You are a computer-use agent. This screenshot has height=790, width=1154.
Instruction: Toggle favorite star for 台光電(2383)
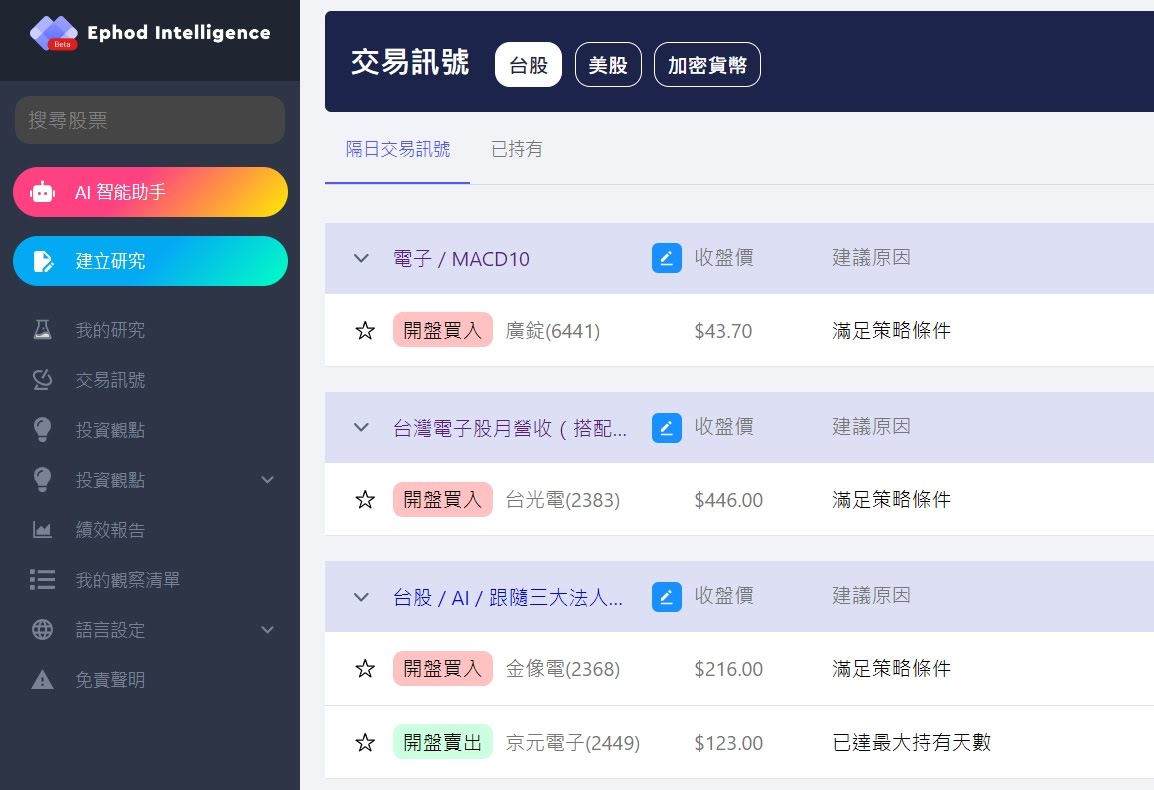tap(365, 500)
